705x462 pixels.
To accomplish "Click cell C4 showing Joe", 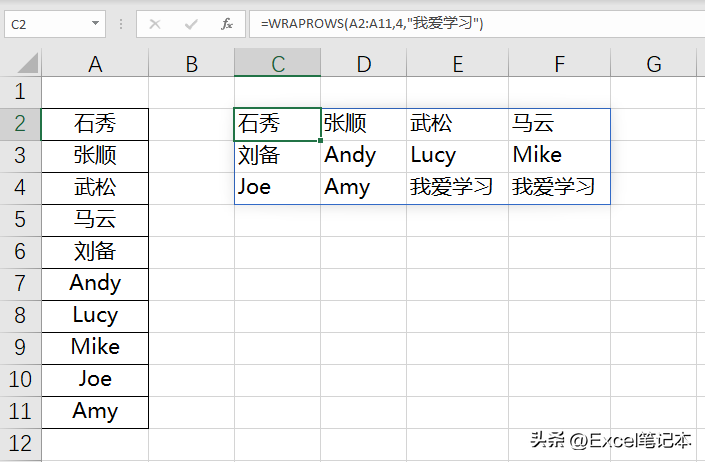I will coord(277,188).
